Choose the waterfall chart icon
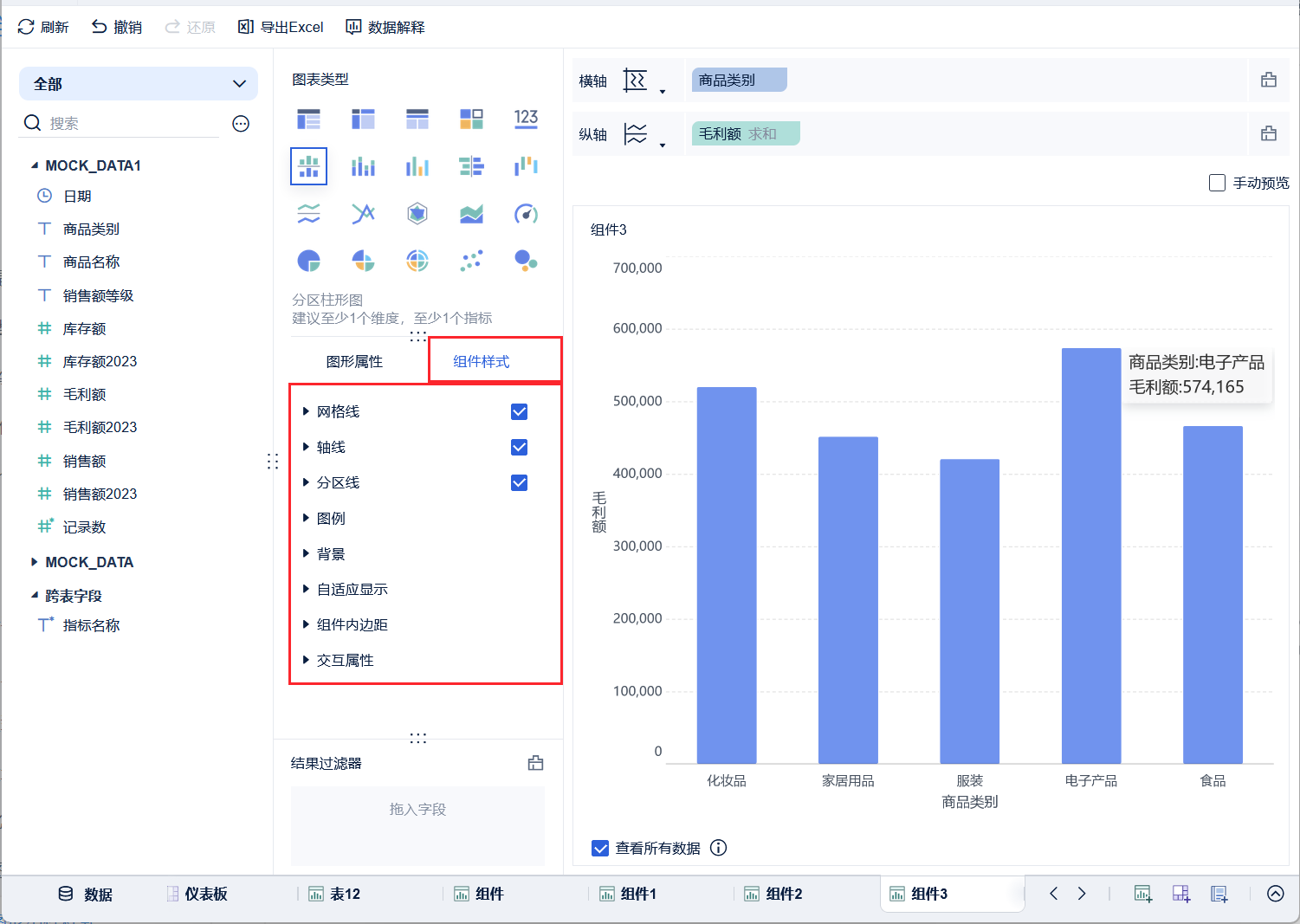 click(x=526, y=166)
